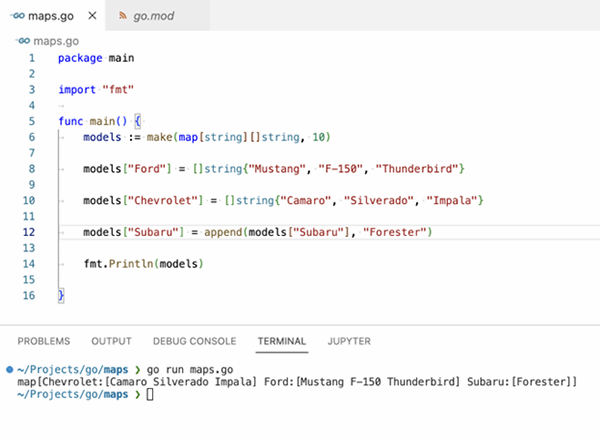Viewport: 600px width, 440px height.
Task: Click the "Chevrolet" map key string
Action: pyautogui.click(x=157, y=201)
